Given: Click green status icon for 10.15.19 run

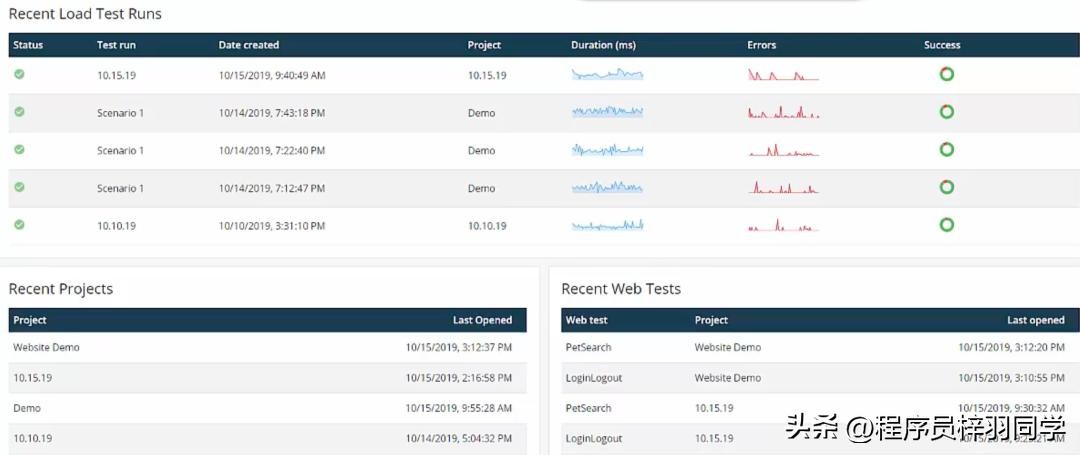Looking at the screenshot, I should 19,74.
